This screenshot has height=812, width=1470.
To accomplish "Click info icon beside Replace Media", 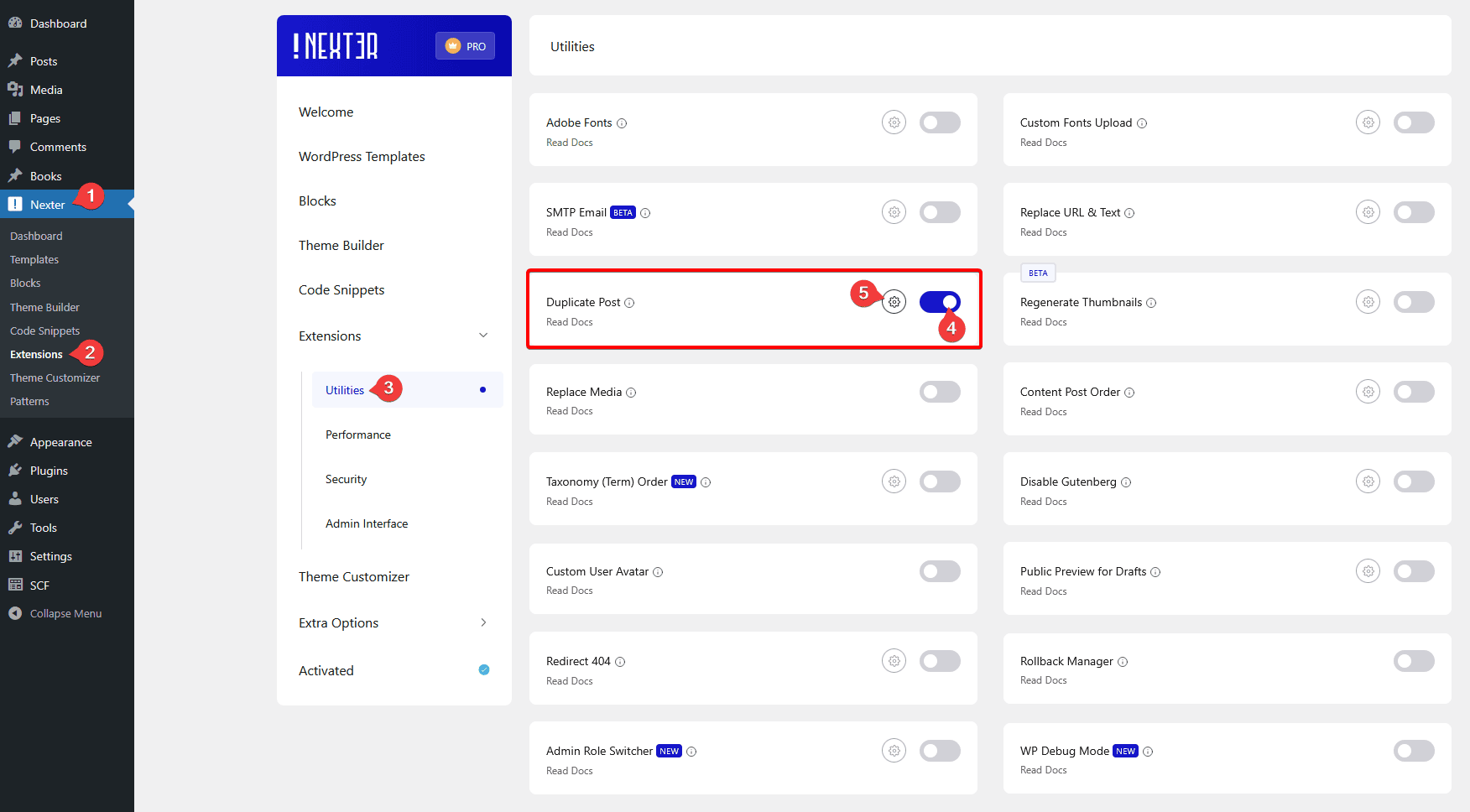I will (x=631, y=393).
